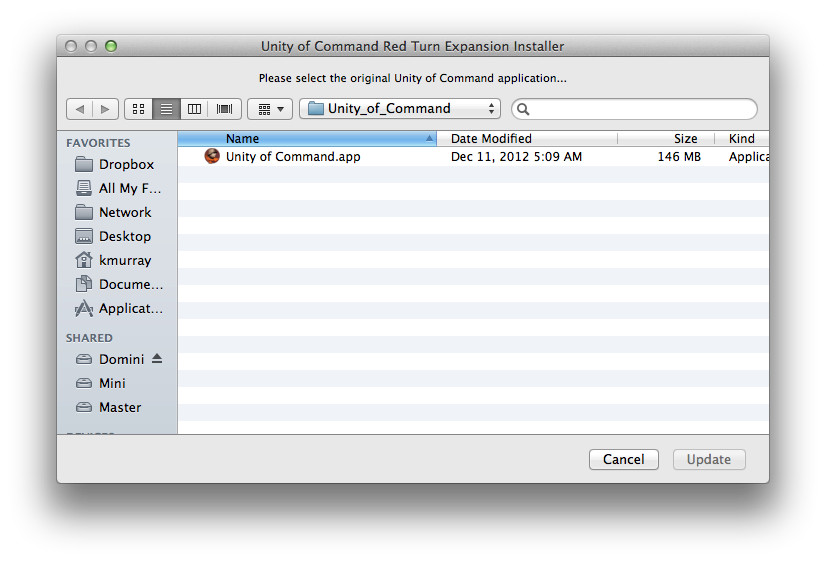Click the Documents sidebar icon

tap(84, 284)
